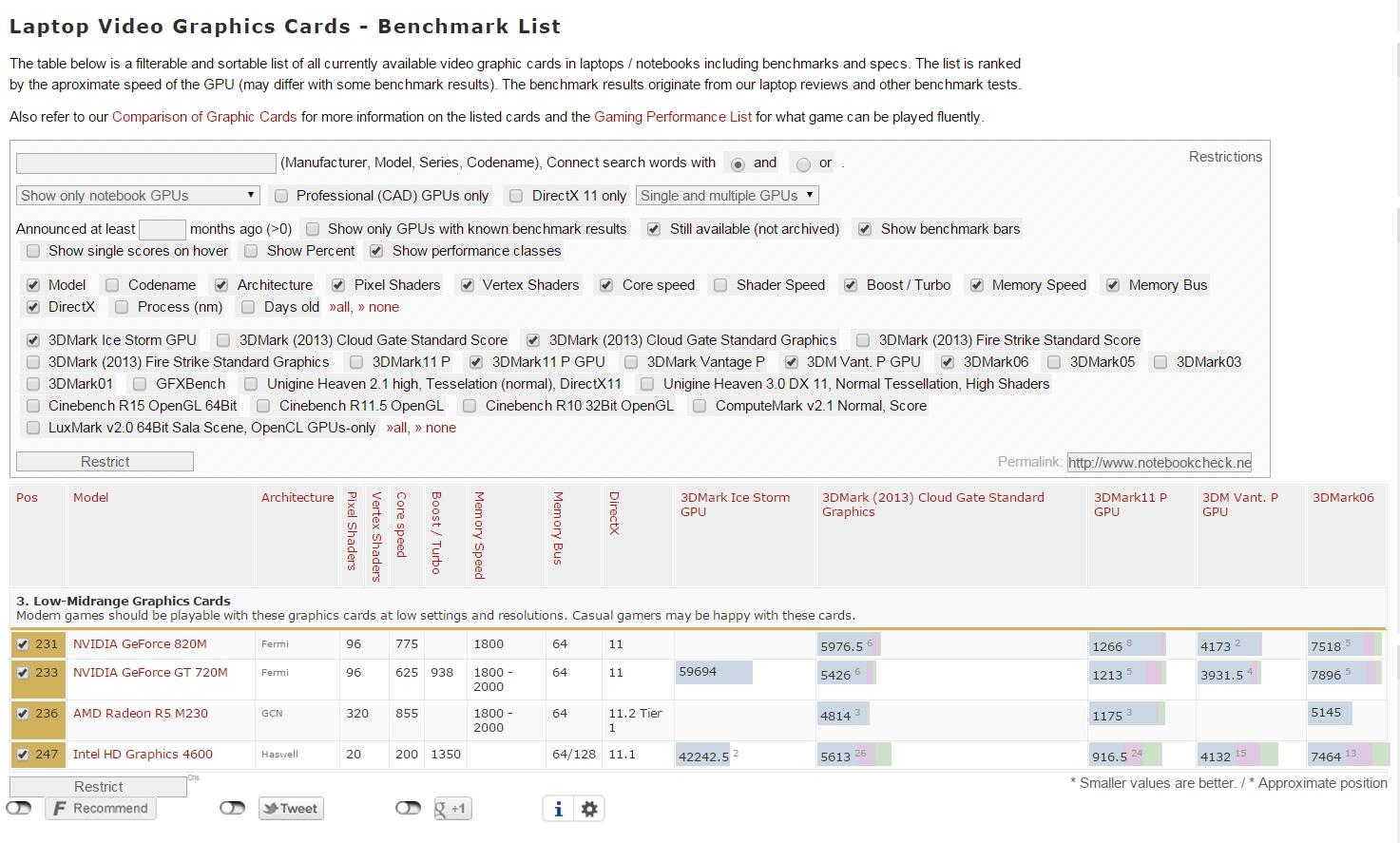Screen dimensions: 1400x843
Task: Sort table by Pos column
Action: pyautogui.click(x=27, y=497)
